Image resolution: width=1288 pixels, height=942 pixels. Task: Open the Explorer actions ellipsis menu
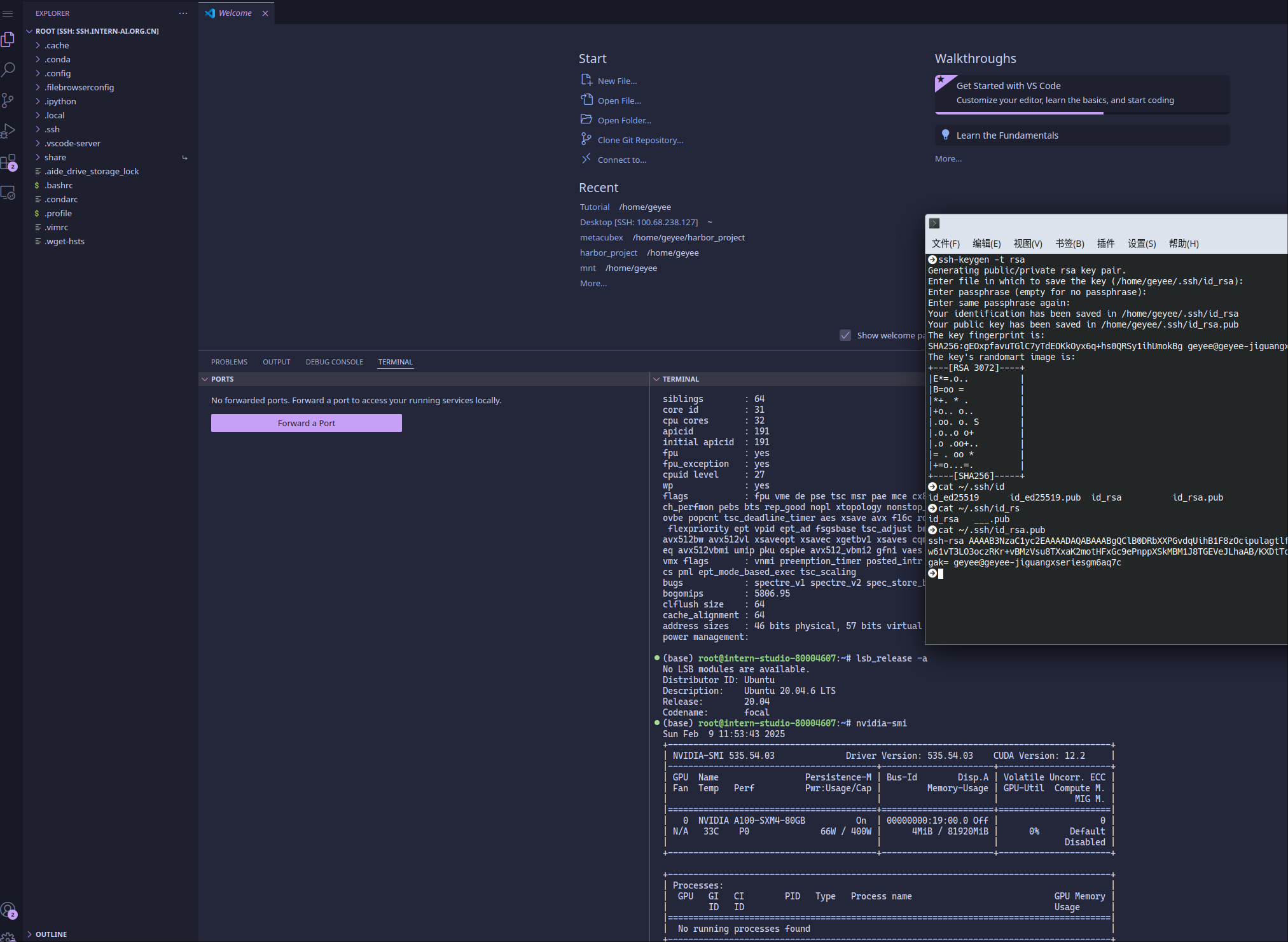183,13
